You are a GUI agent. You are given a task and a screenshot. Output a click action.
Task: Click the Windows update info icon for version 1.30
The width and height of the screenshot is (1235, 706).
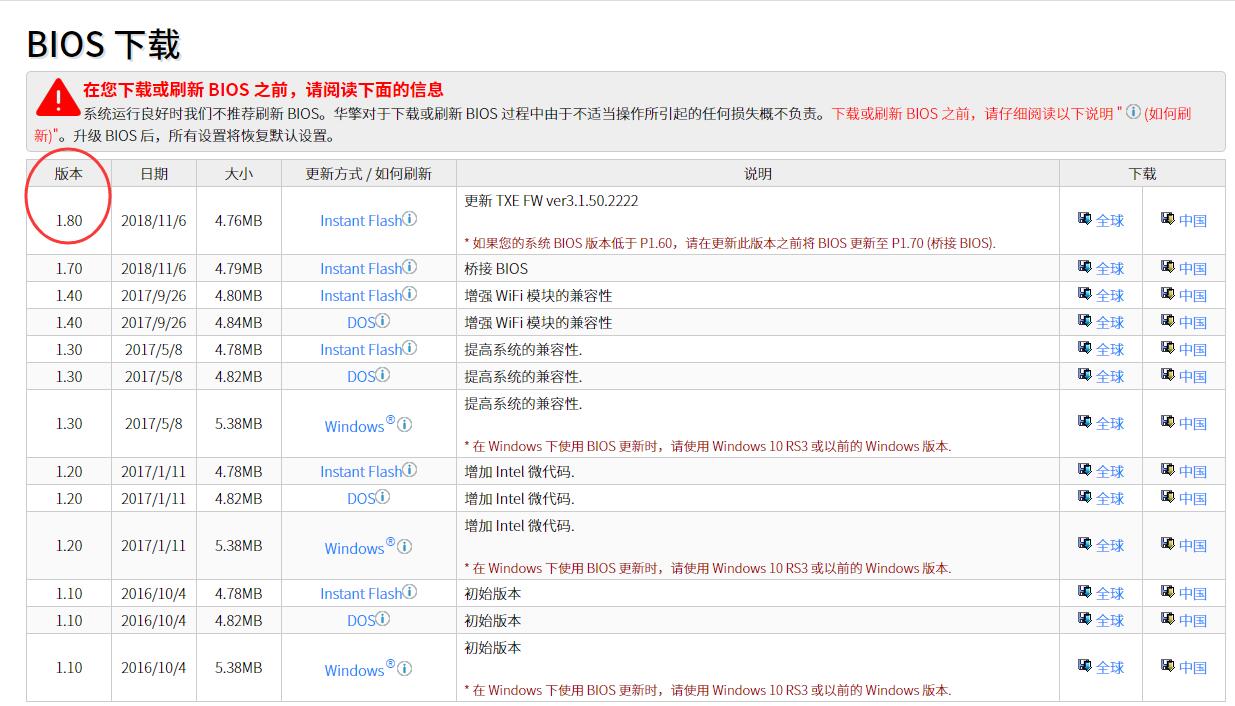click(x=404, y=425)
